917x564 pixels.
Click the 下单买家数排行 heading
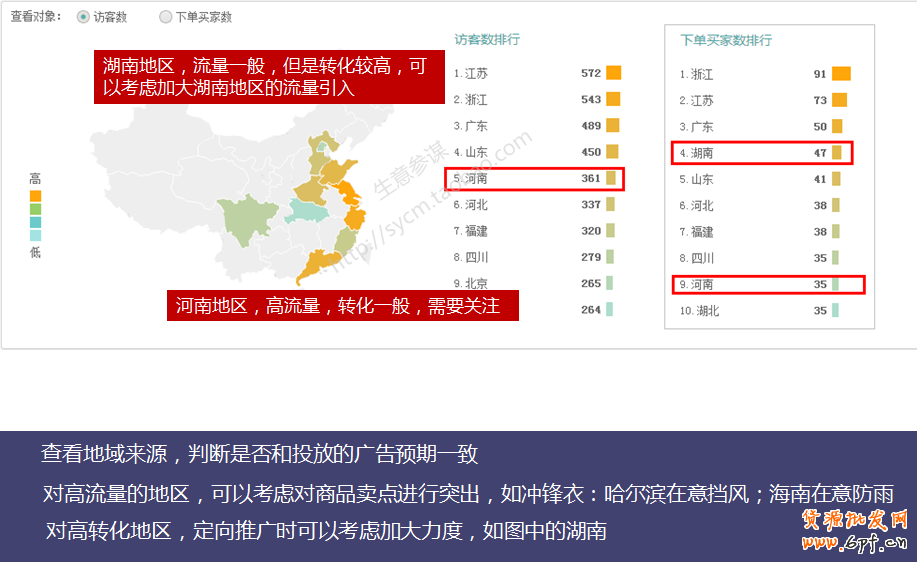click(726, 40)
